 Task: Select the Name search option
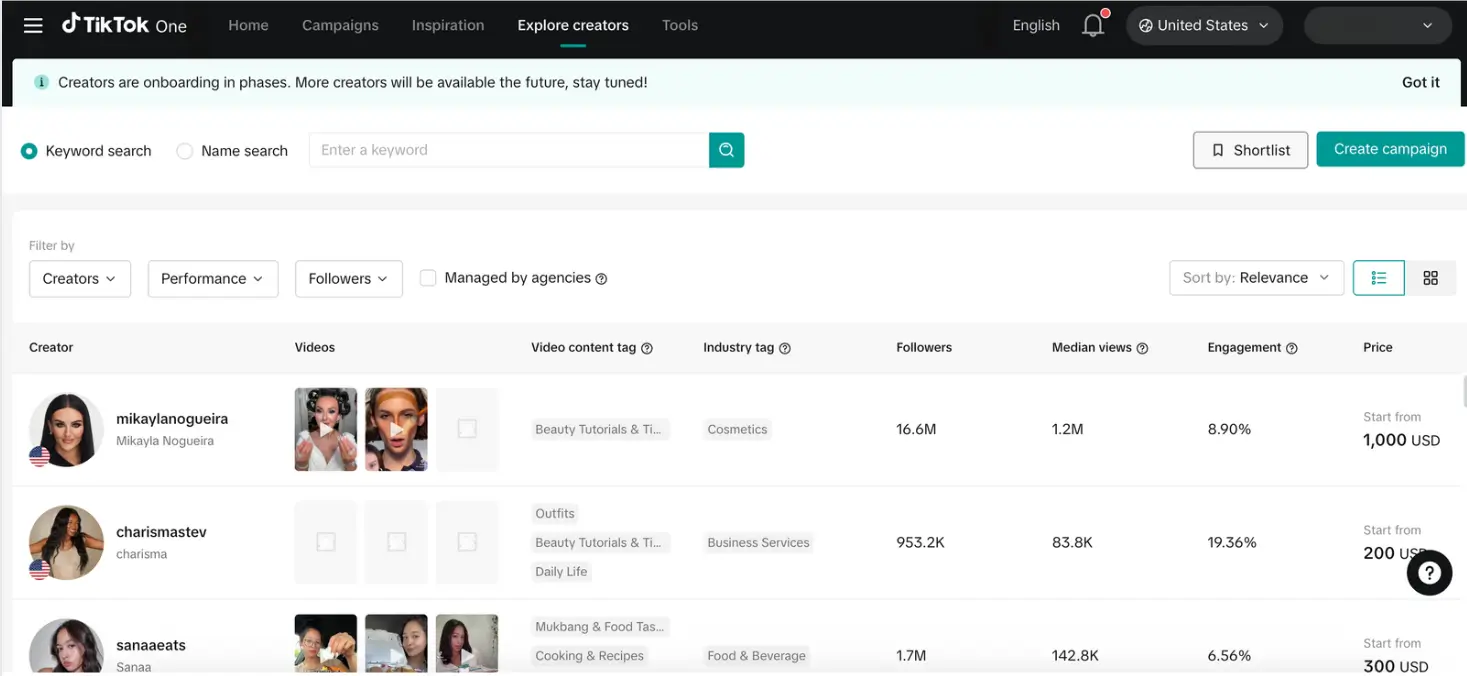click(184, 151)
